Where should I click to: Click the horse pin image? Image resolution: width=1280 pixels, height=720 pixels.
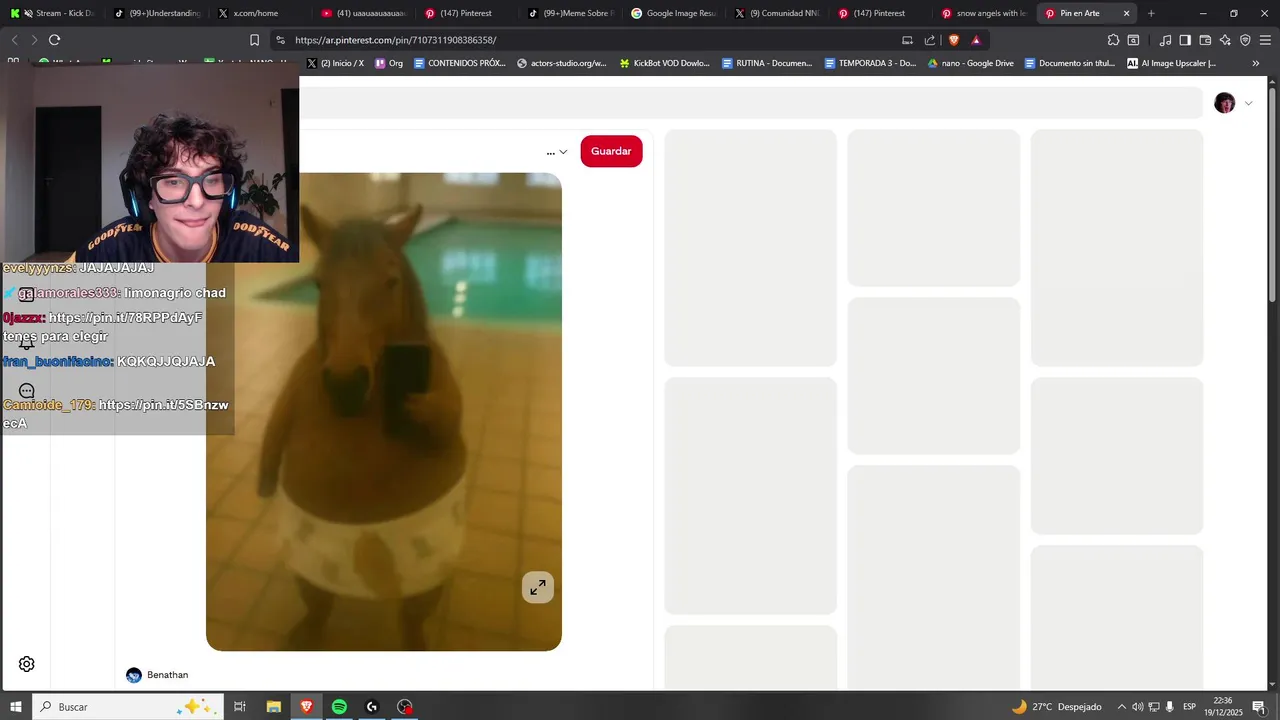point(384,411)
